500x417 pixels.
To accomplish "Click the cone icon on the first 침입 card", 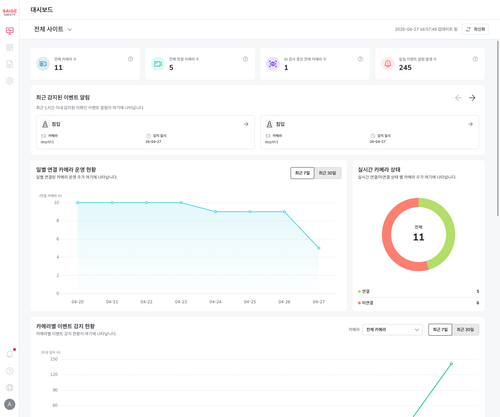I will click(x=45, y=124).
